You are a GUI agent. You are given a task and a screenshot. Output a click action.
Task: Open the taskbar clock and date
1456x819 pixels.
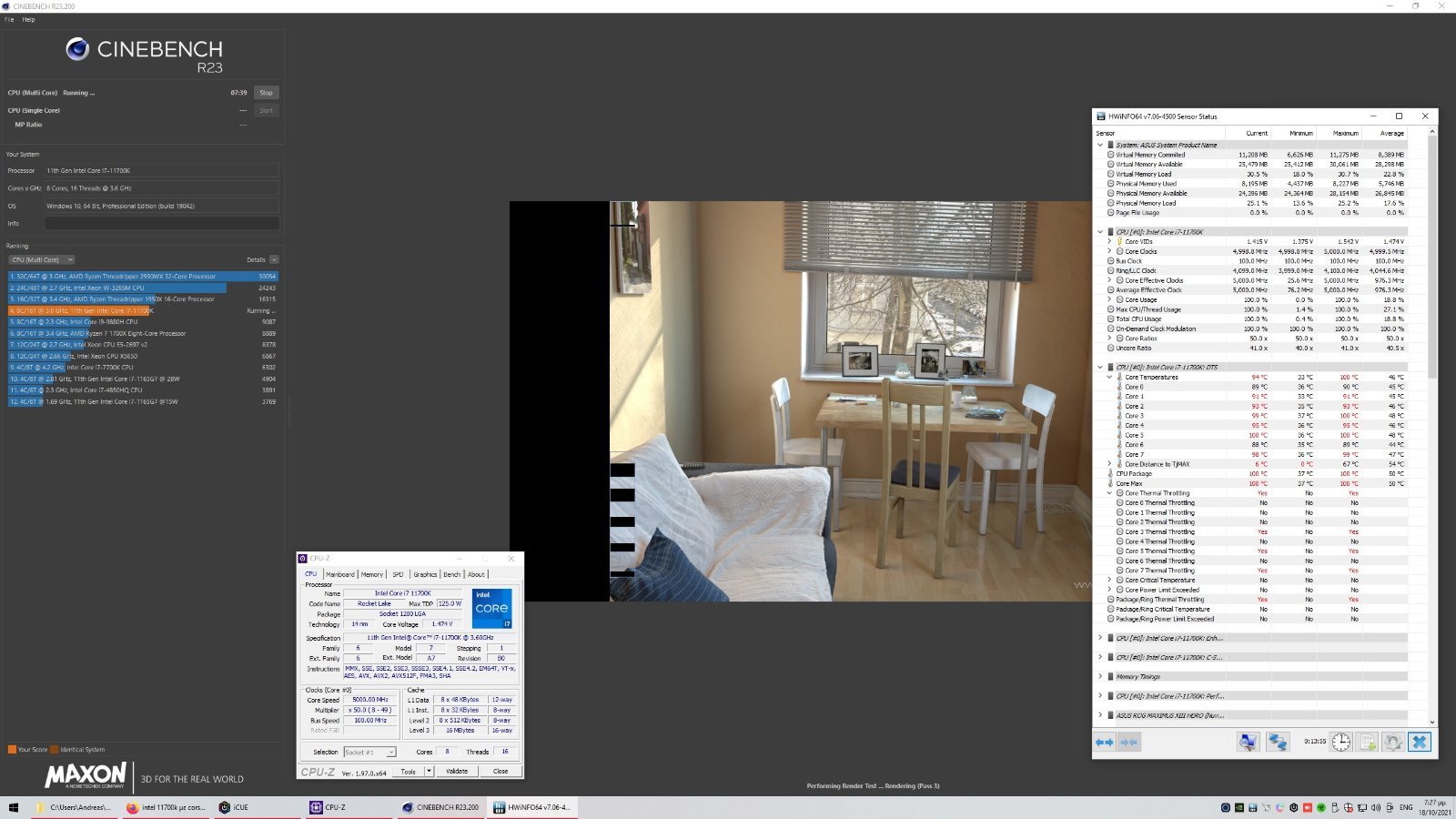[1435, 807]
